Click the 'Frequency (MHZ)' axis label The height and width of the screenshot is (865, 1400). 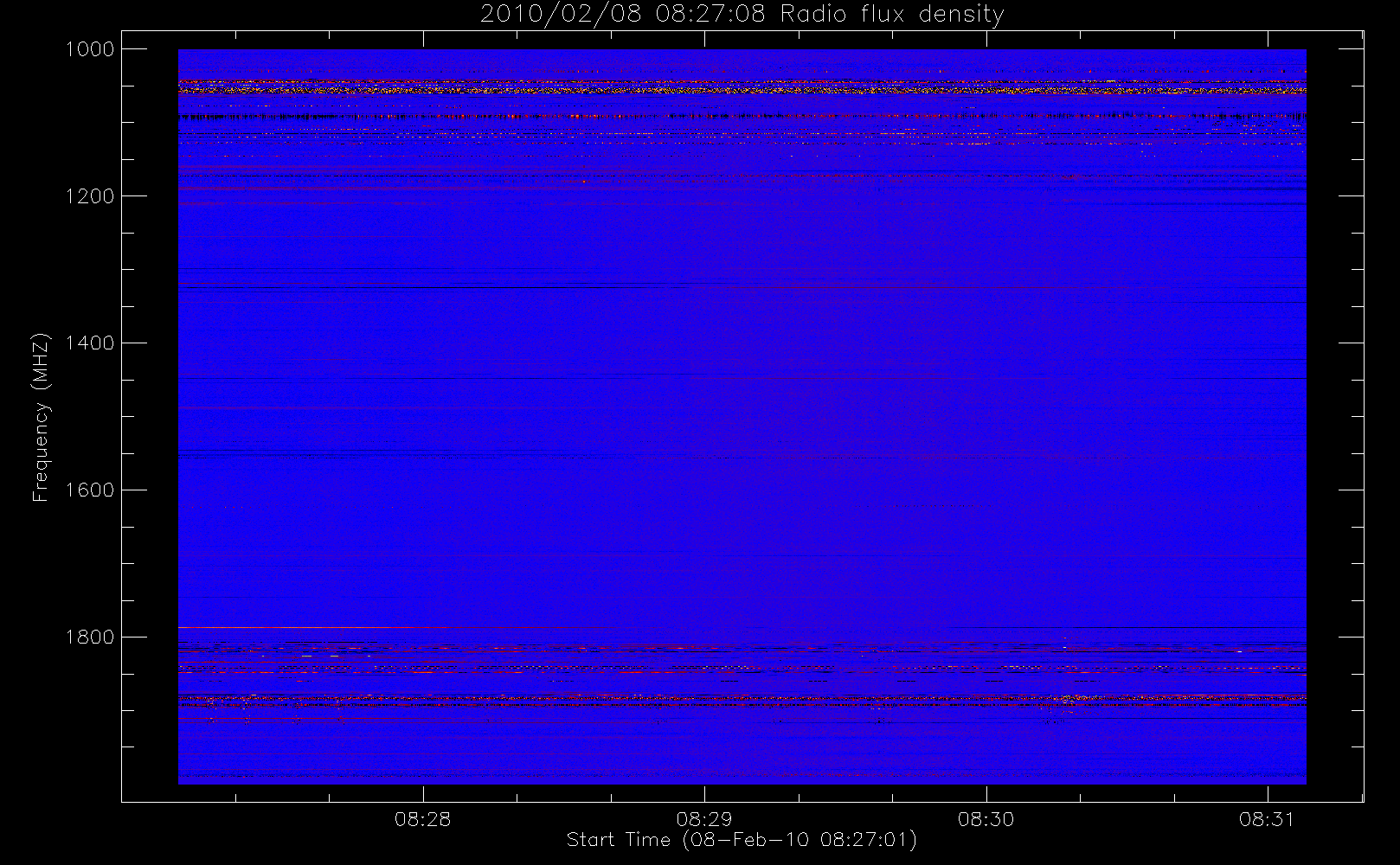40,417
